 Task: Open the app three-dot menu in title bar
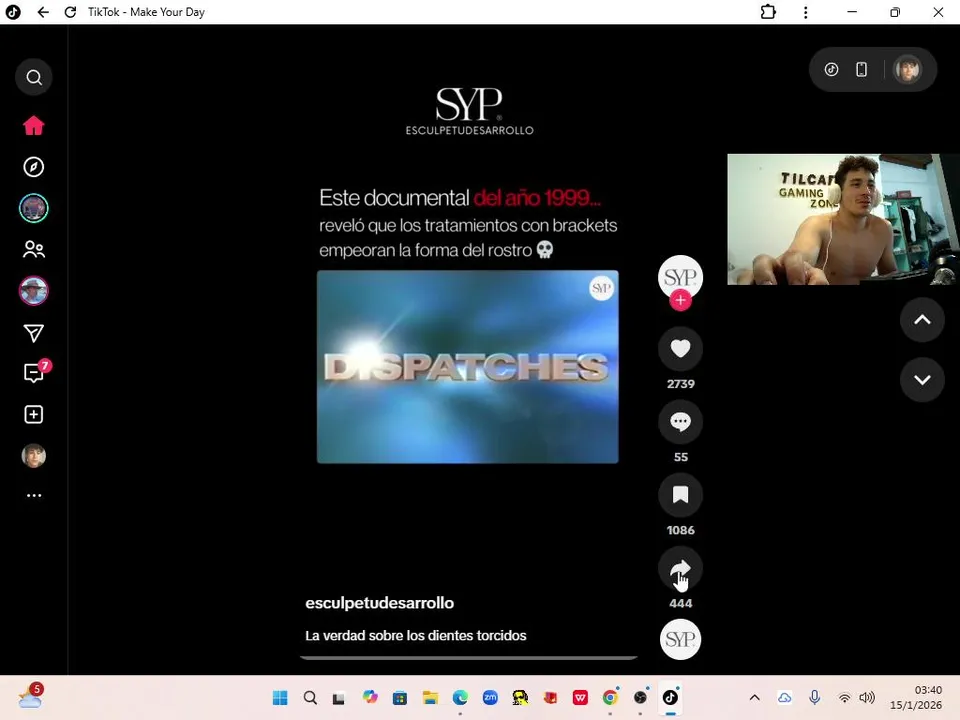806,12
